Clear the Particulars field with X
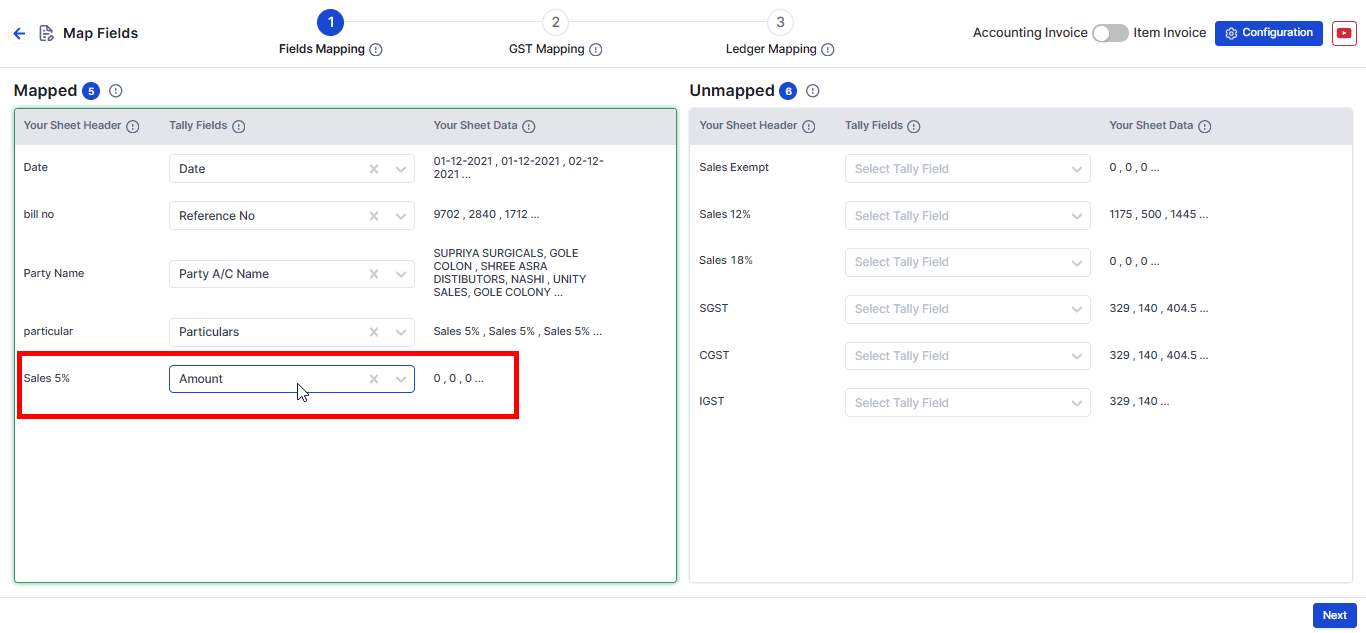 coord(374,332)
